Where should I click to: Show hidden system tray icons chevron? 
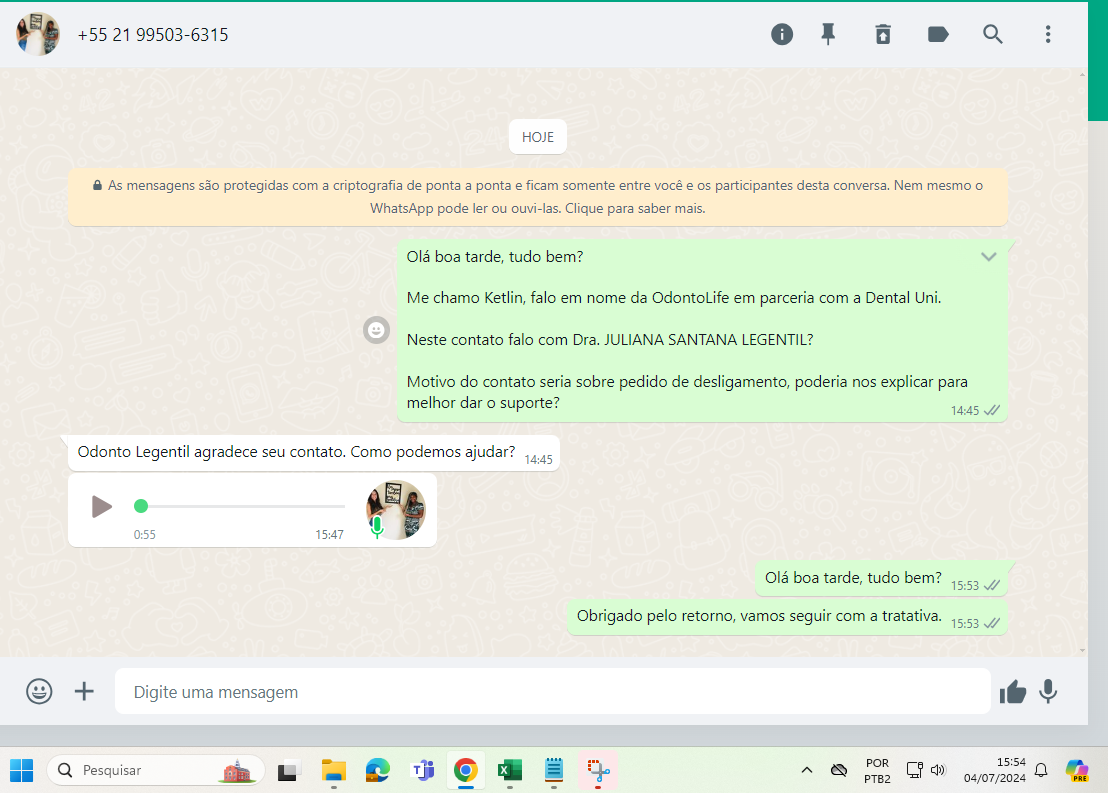tap(806, 770)
